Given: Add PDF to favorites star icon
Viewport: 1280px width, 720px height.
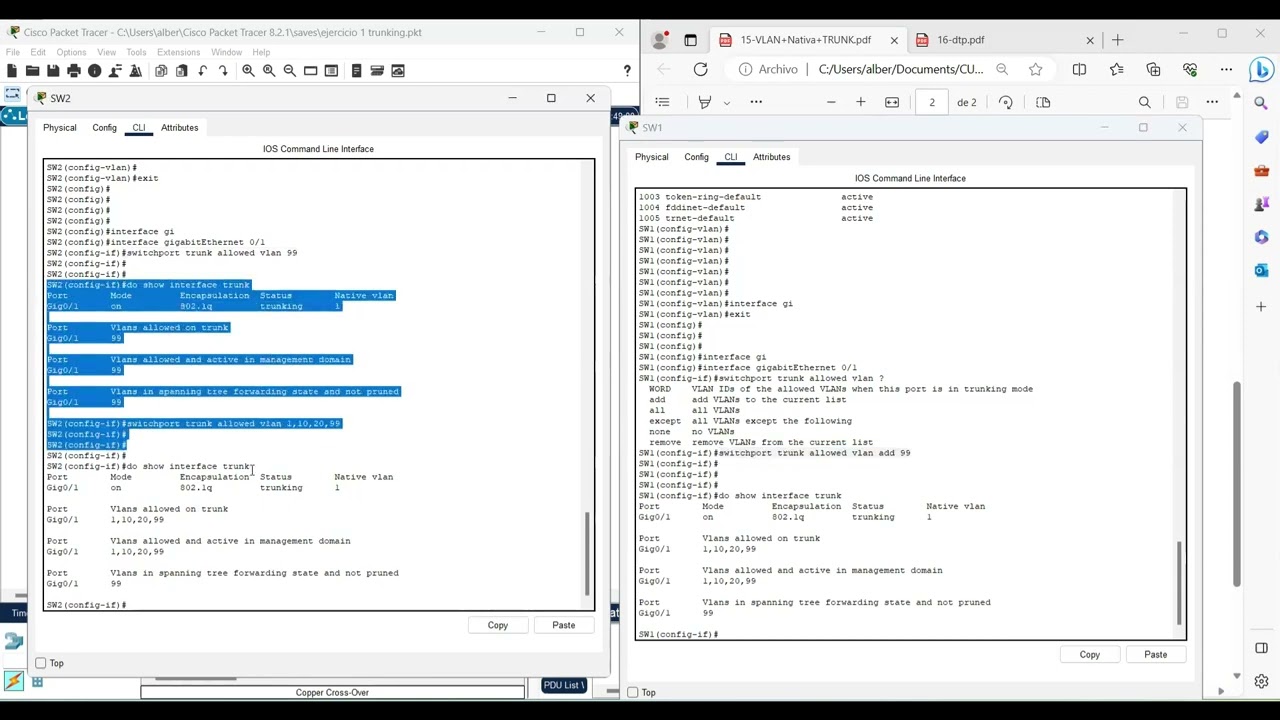Looking at the screenshot, I should [x=1035, y=69].
